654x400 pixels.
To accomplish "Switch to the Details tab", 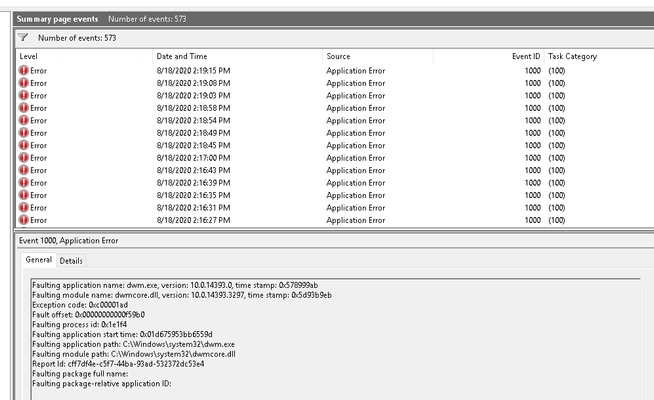I will tap(71, 261).
